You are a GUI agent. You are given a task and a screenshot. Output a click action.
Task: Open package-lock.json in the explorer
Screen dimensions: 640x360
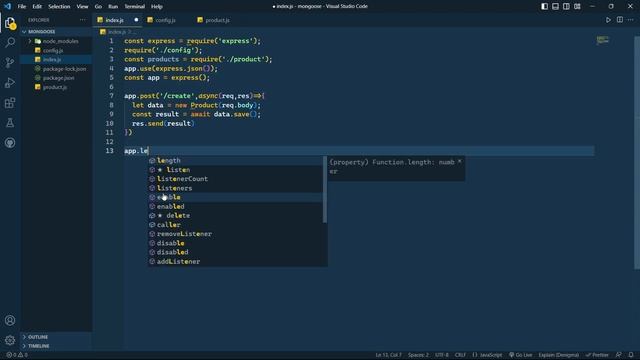coord(56,69)
